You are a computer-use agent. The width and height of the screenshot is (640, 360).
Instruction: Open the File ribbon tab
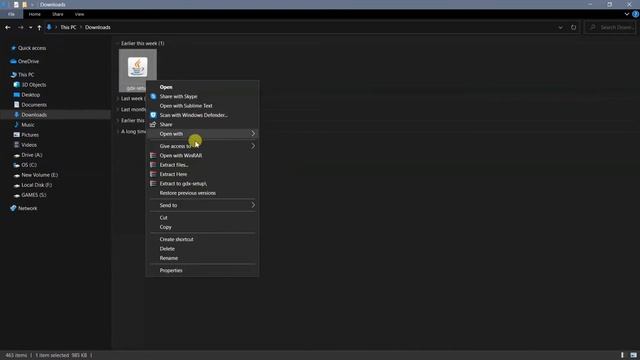[x=11, y=14]
